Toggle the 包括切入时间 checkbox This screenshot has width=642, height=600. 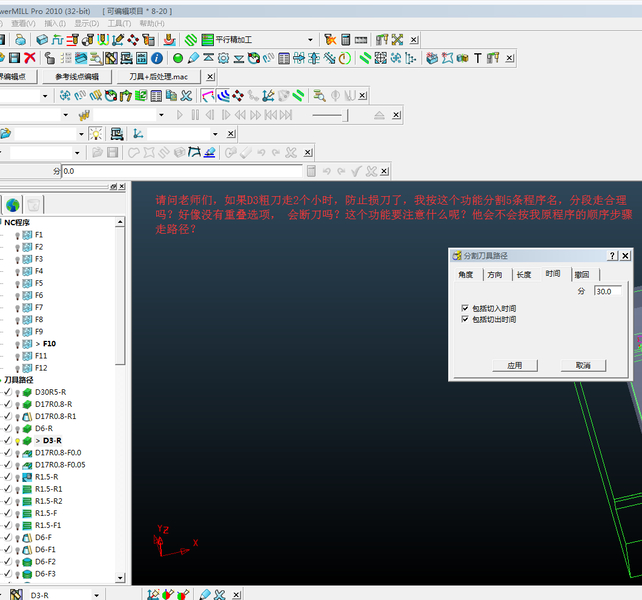point(465,308)
